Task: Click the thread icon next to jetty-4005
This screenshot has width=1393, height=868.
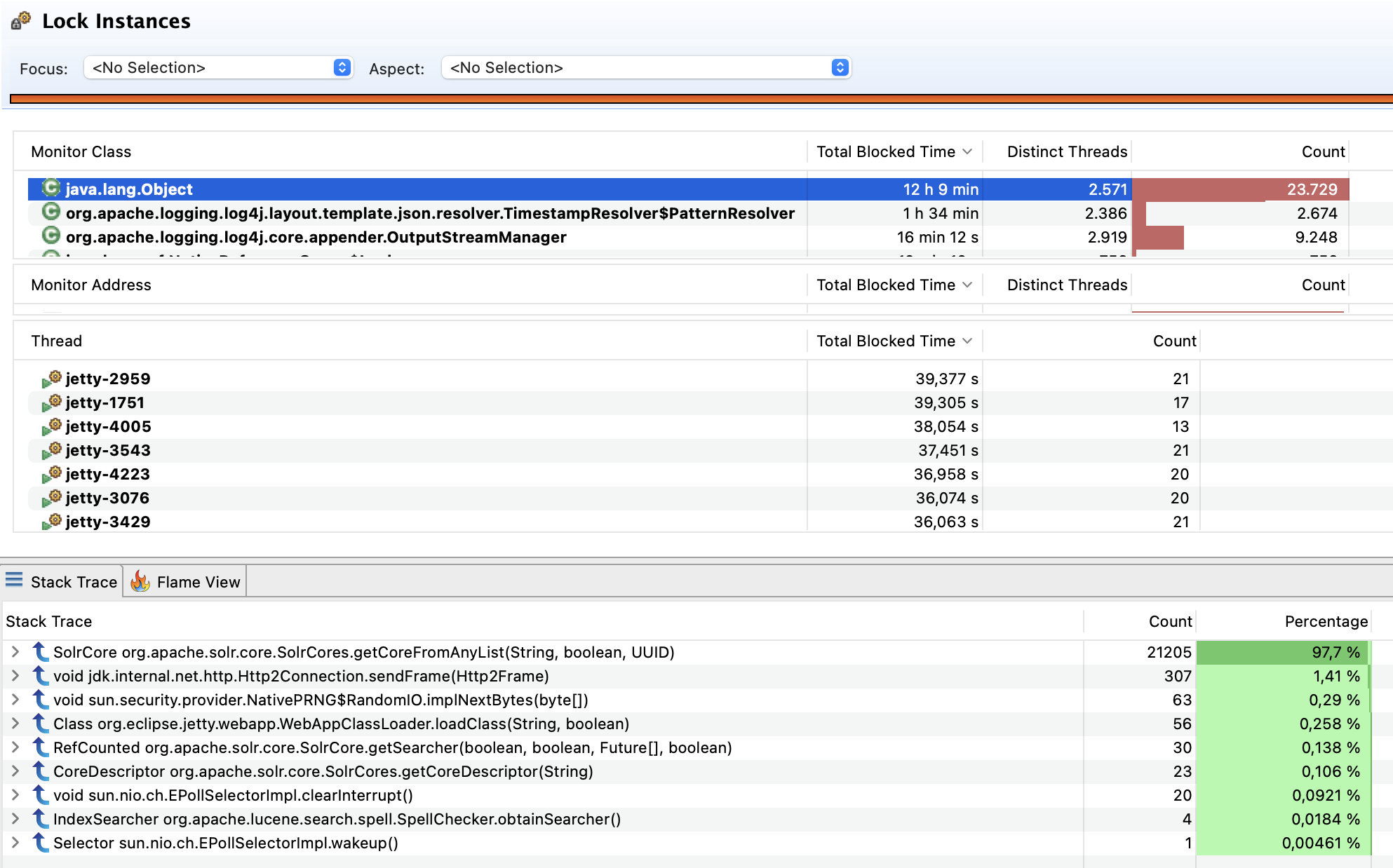Action: (x=53, y=426)
